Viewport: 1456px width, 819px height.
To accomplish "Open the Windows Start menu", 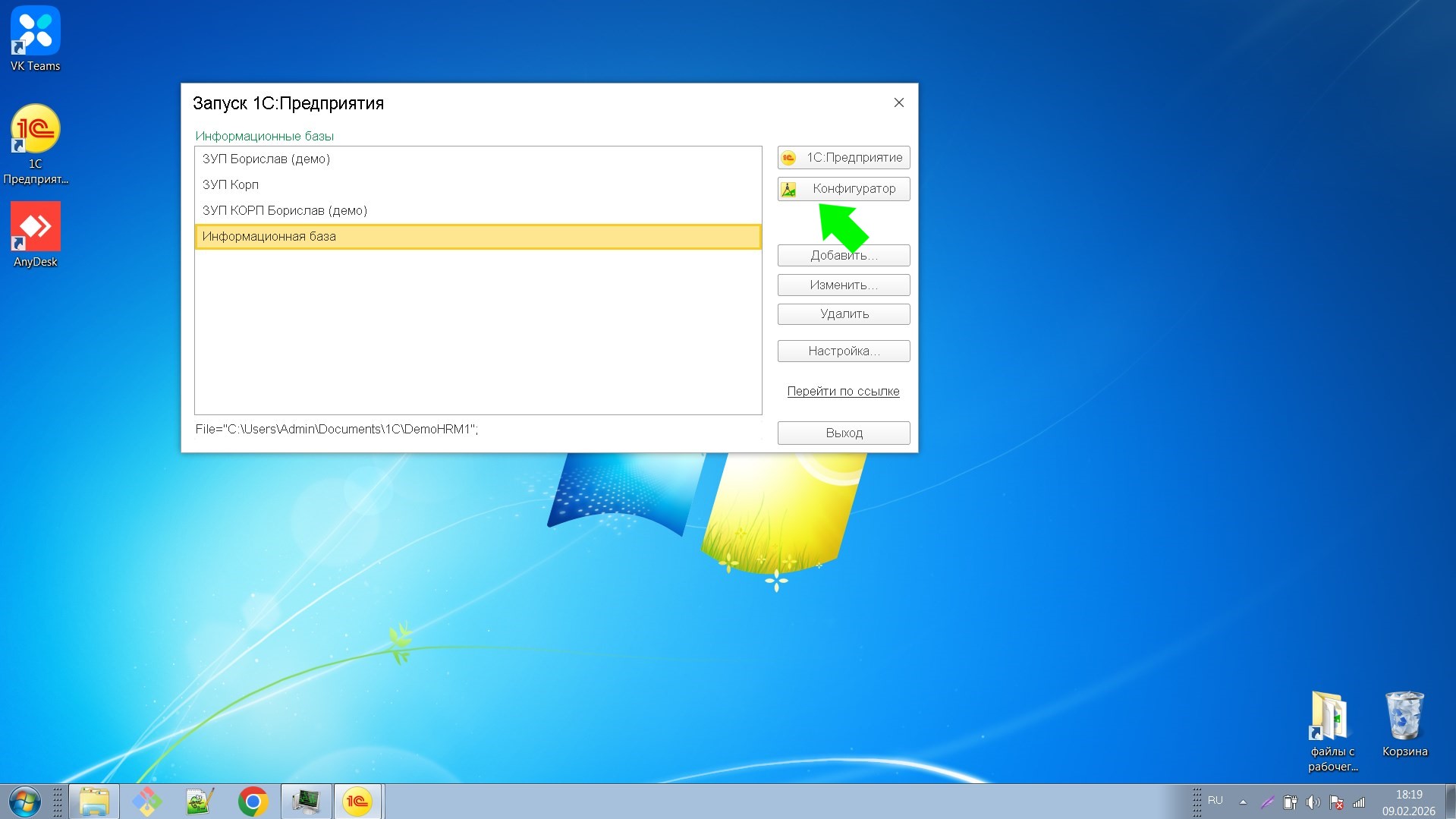I will tap(24, 802).
